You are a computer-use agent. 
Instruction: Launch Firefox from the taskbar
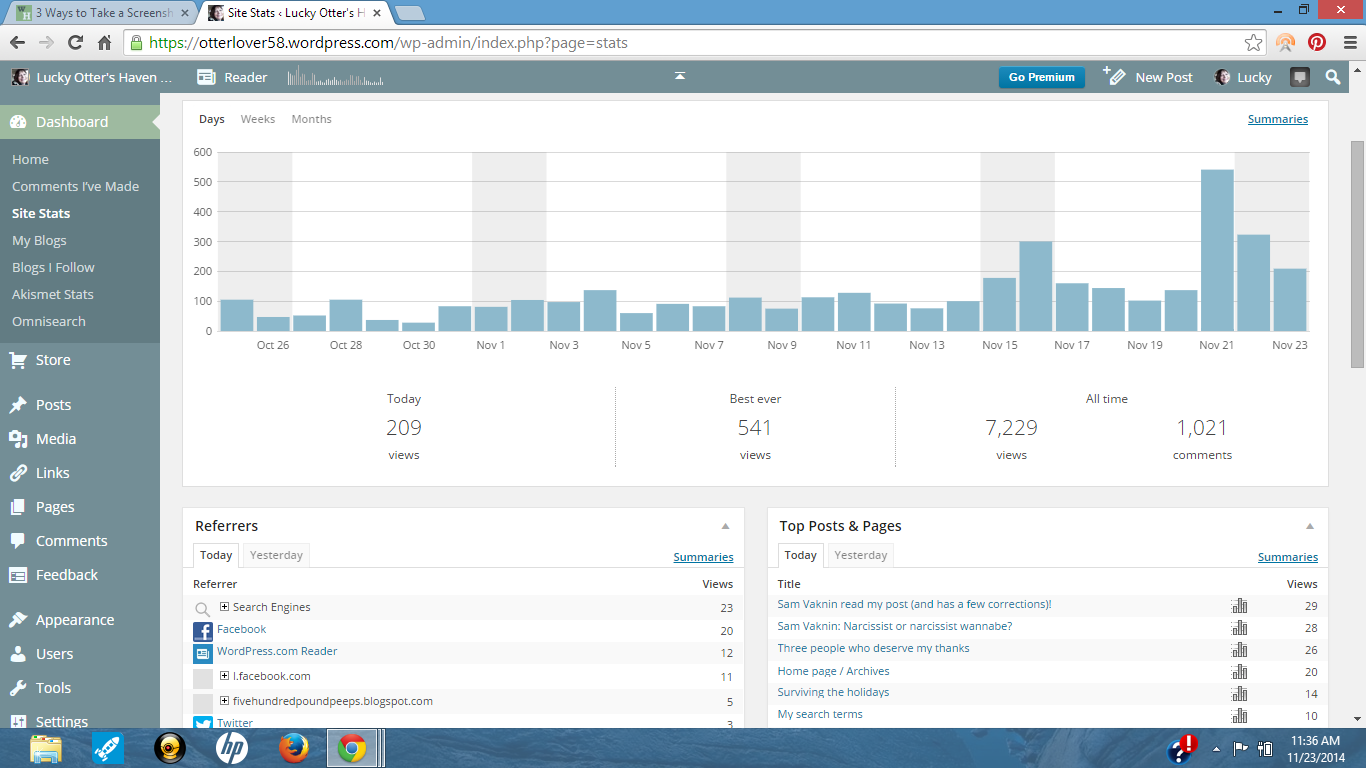coord(293,748)
